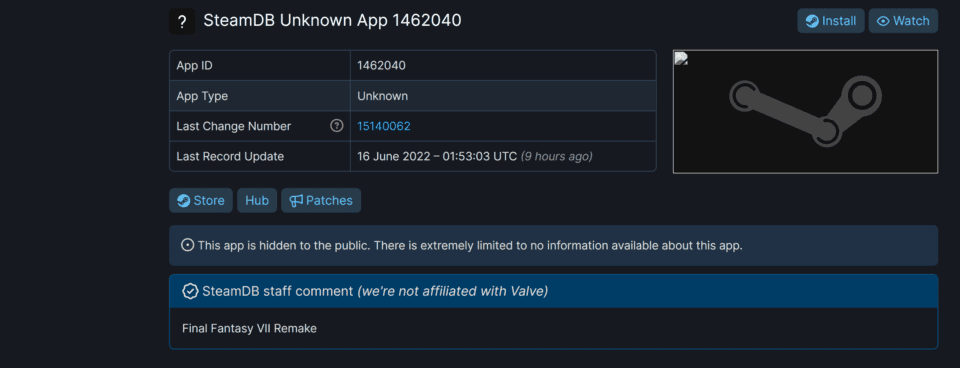Click the large Steam logo placeholder image
The image size is (960, 368).
coord(805,112)
